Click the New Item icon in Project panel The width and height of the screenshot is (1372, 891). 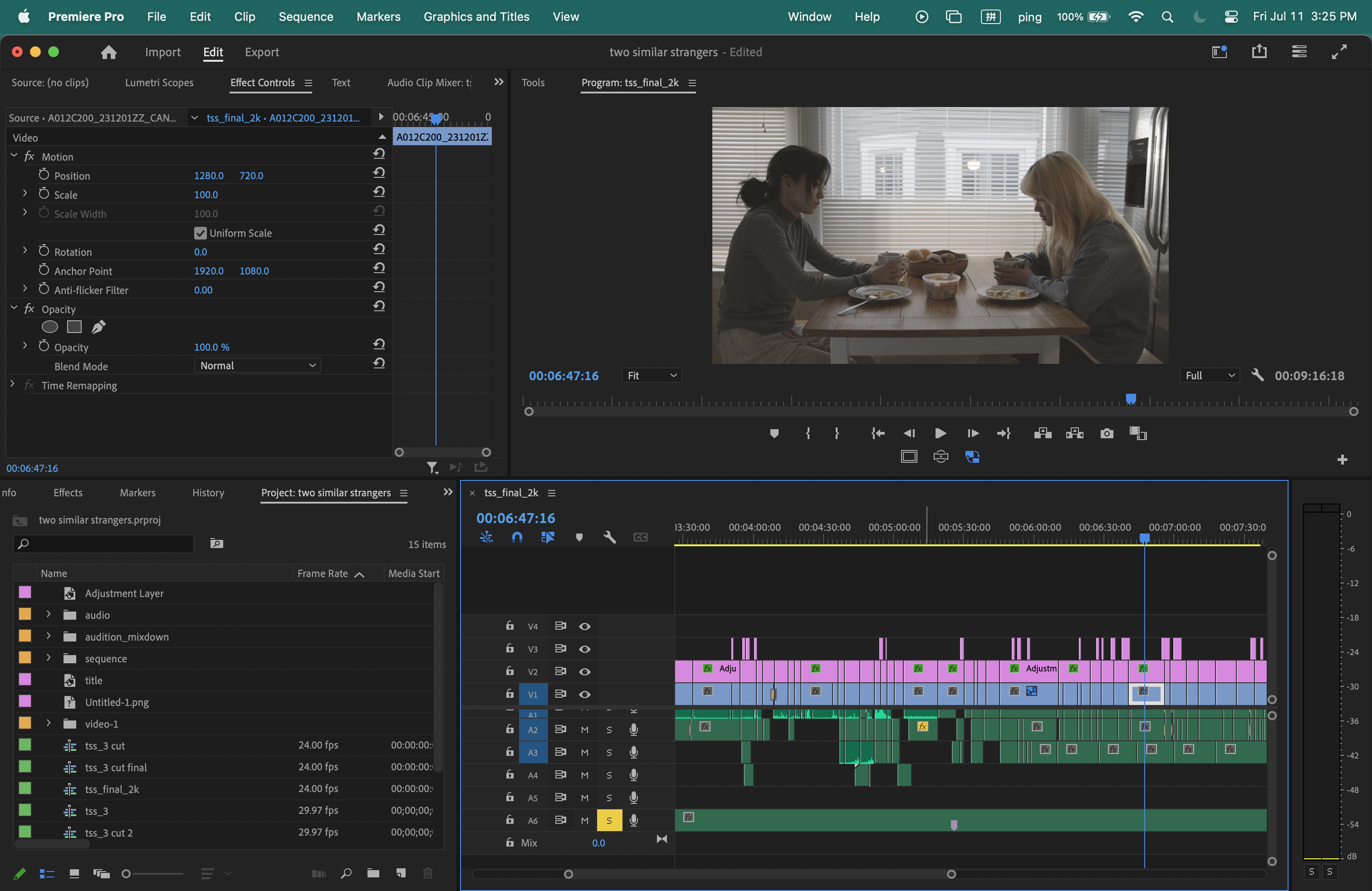point(401,873)
